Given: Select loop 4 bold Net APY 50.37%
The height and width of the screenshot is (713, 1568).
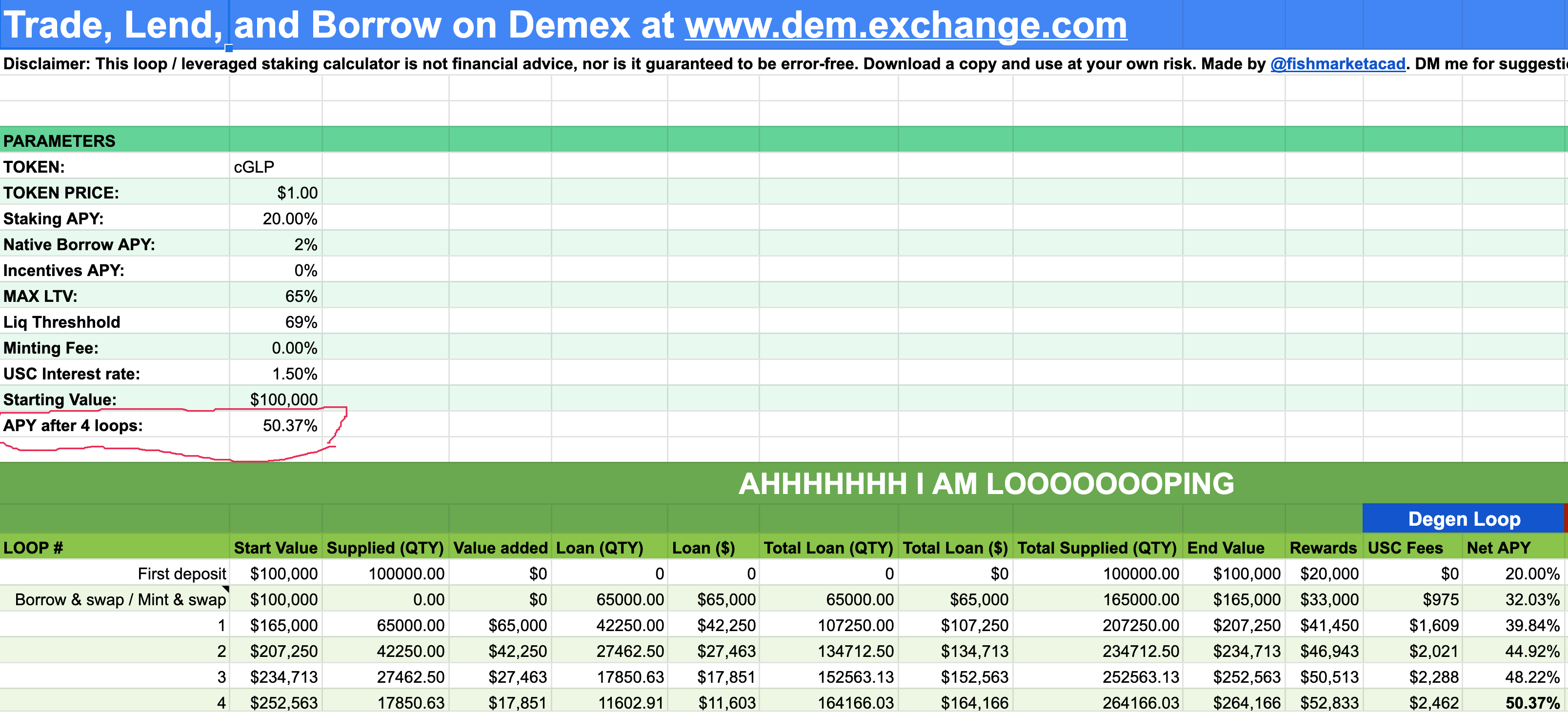Looking at the screenshot, I should (x=1514, y=701).
